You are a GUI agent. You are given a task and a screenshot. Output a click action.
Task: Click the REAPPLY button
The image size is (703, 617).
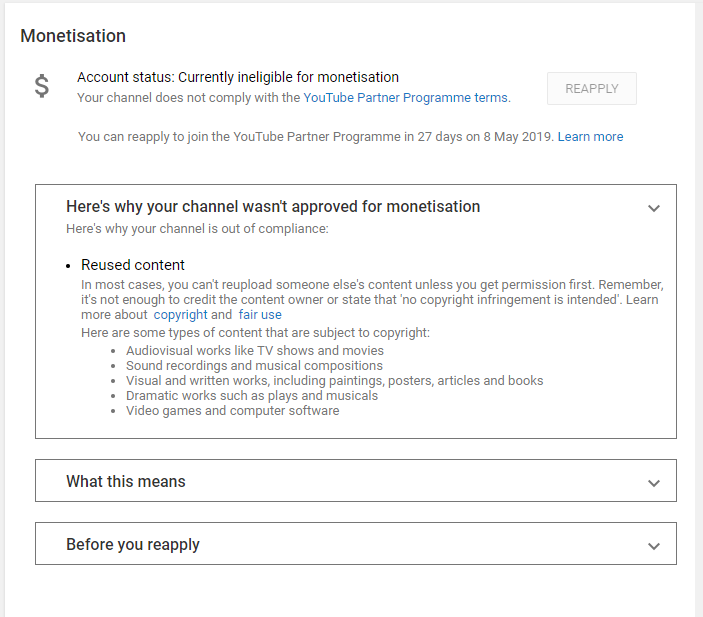[x=591, y=88]
